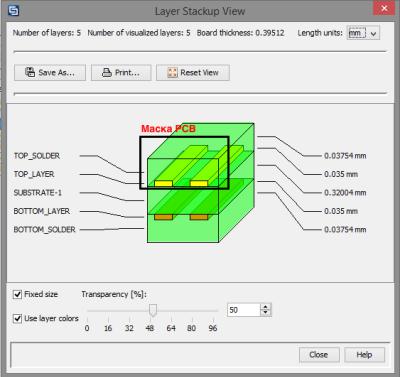
Task: Close the Layer Stackup View window
Action: (384, 8)
